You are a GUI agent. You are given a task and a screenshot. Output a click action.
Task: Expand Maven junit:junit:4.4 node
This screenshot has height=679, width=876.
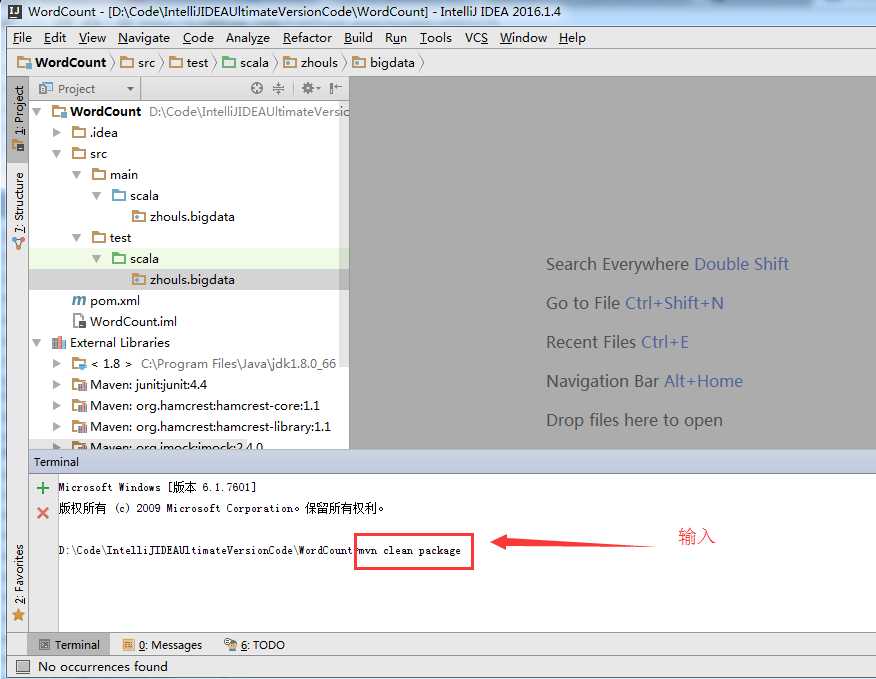click(x=56, y=384)
